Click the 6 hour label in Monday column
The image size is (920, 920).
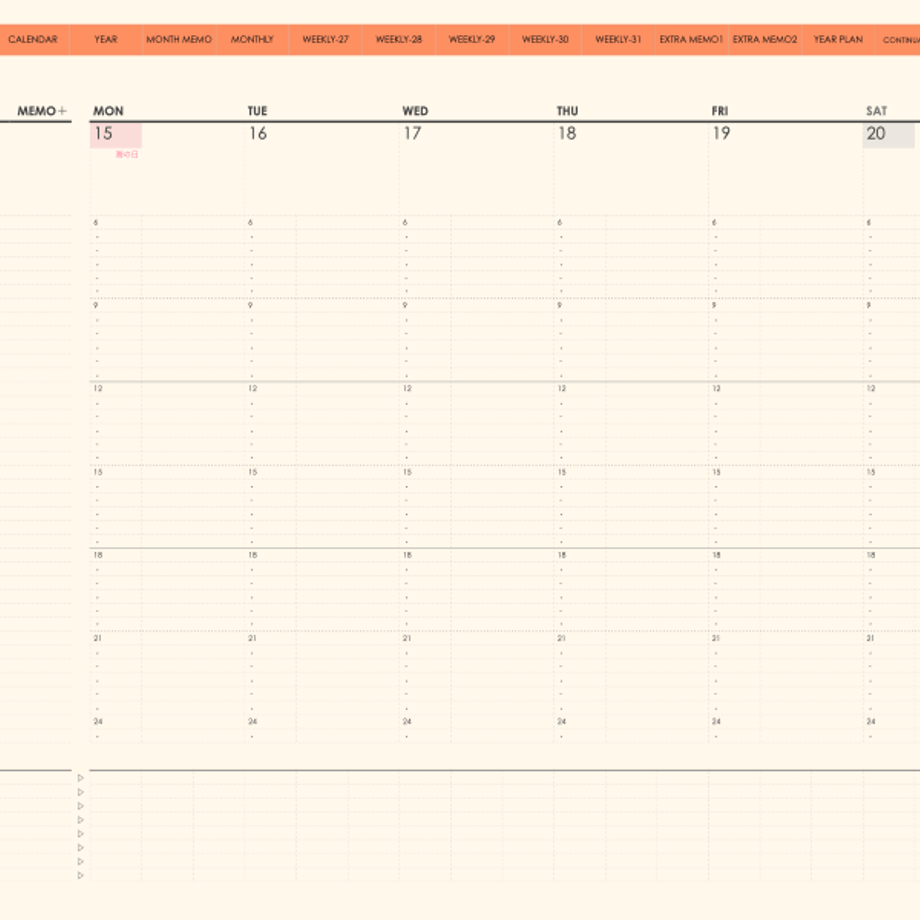pyautogui.click(x=96, y=222)
